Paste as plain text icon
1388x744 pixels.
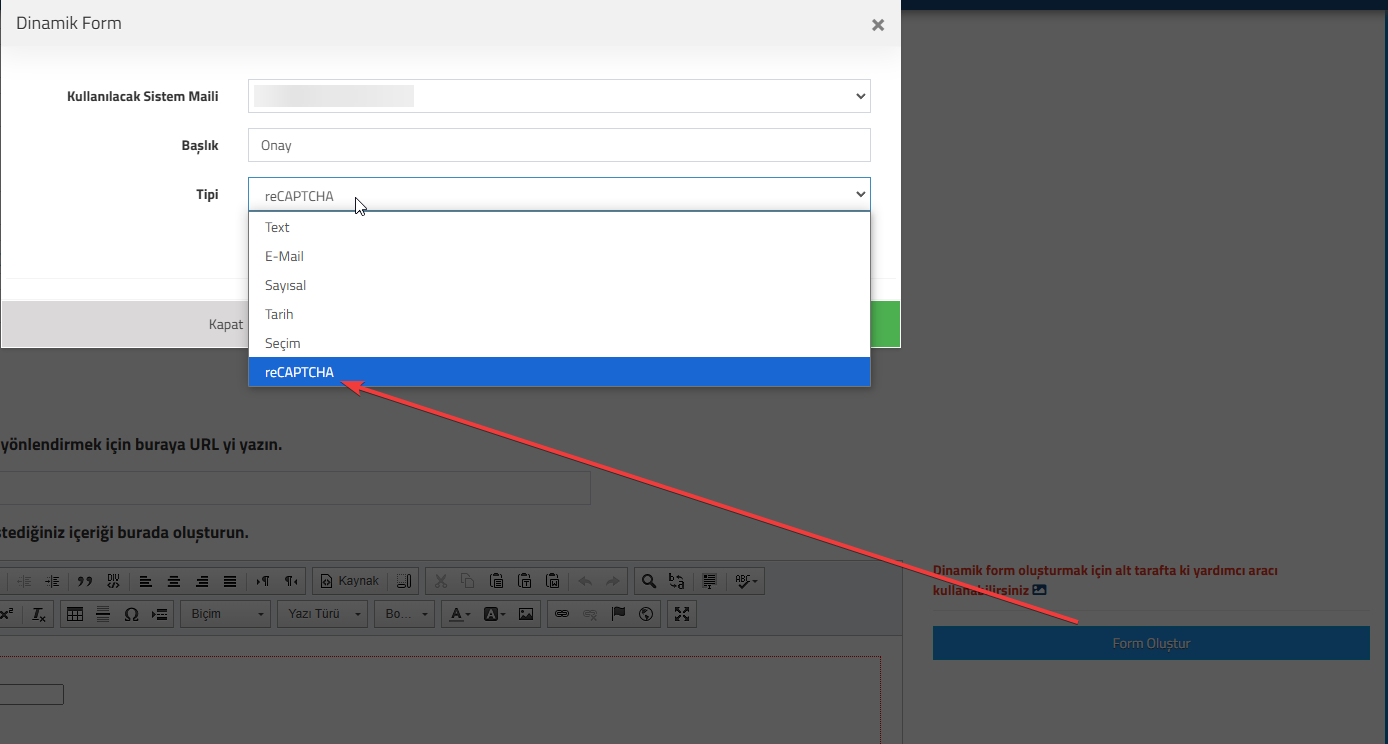(525, 581)
